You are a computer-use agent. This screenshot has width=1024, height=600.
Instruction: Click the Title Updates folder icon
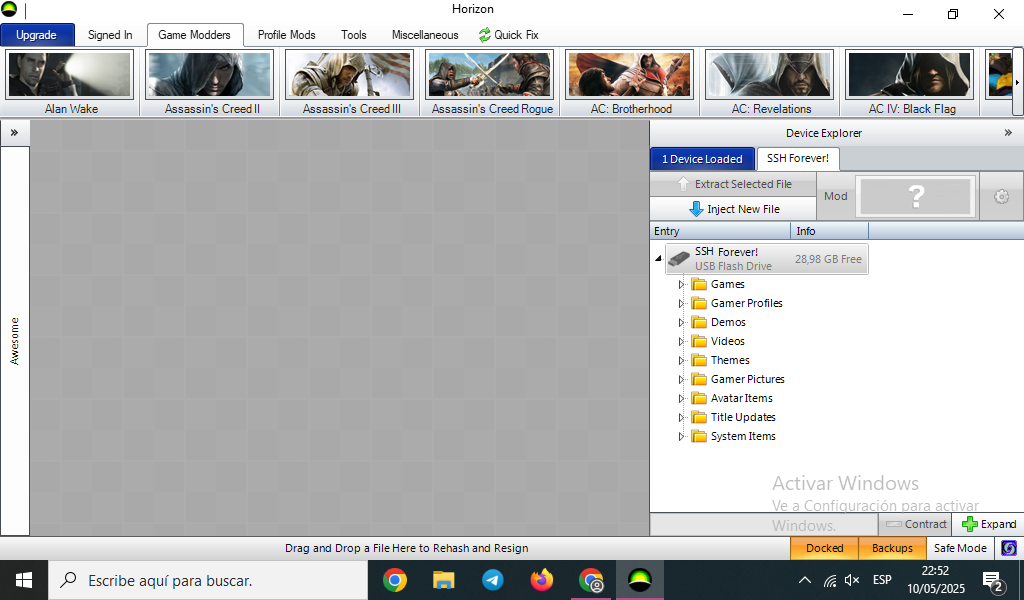pyautogui.click(x=699, y=417)
